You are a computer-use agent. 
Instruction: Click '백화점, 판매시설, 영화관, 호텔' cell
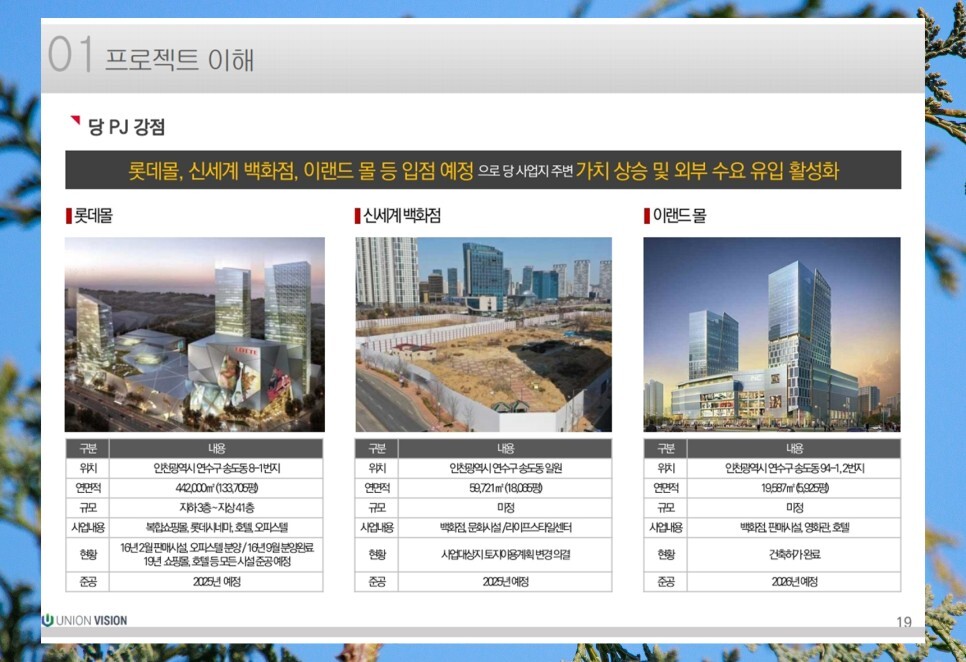(x=794, y=528)
